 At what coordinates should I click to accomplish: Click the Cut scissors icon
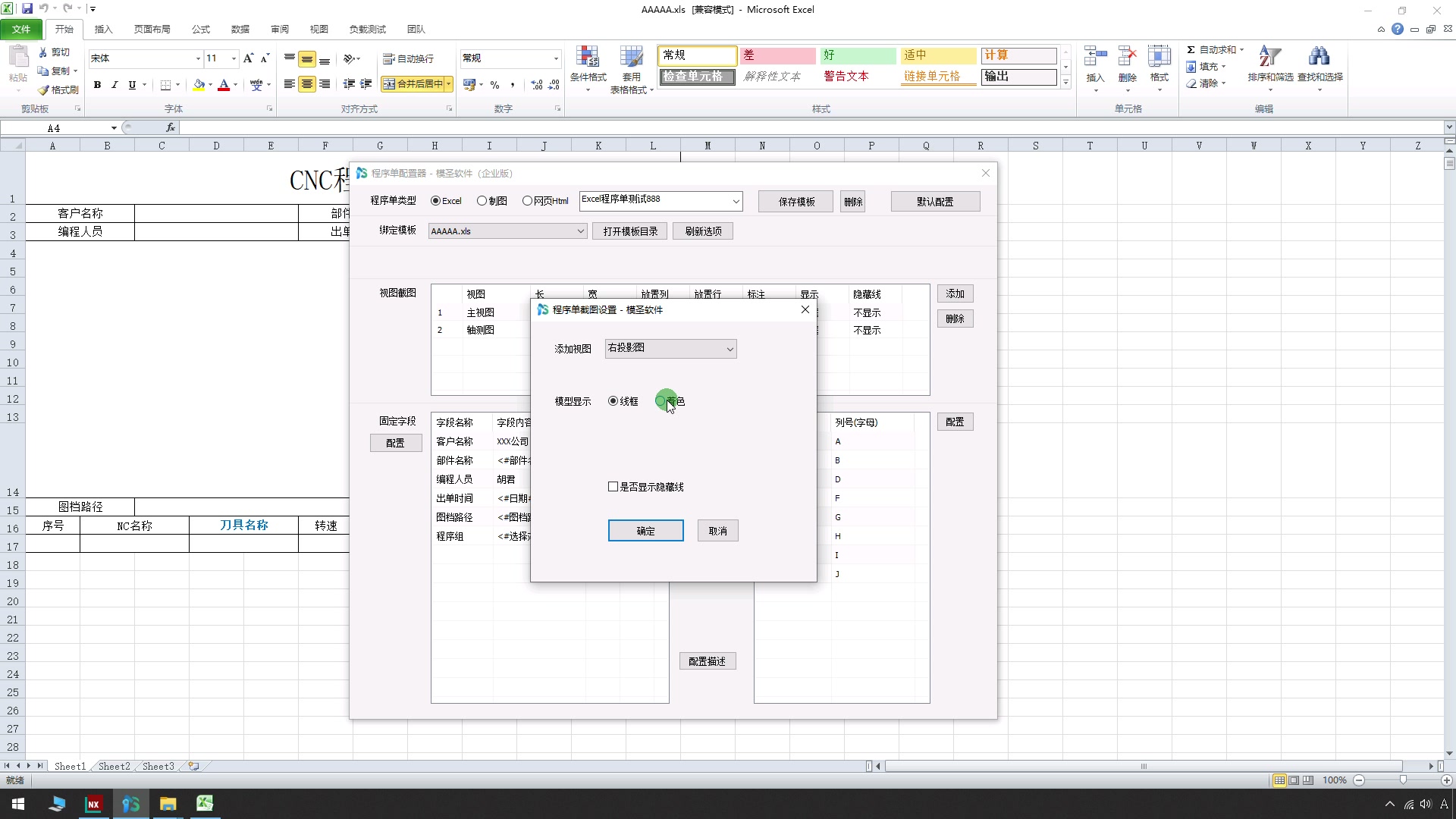coord(43,52)
